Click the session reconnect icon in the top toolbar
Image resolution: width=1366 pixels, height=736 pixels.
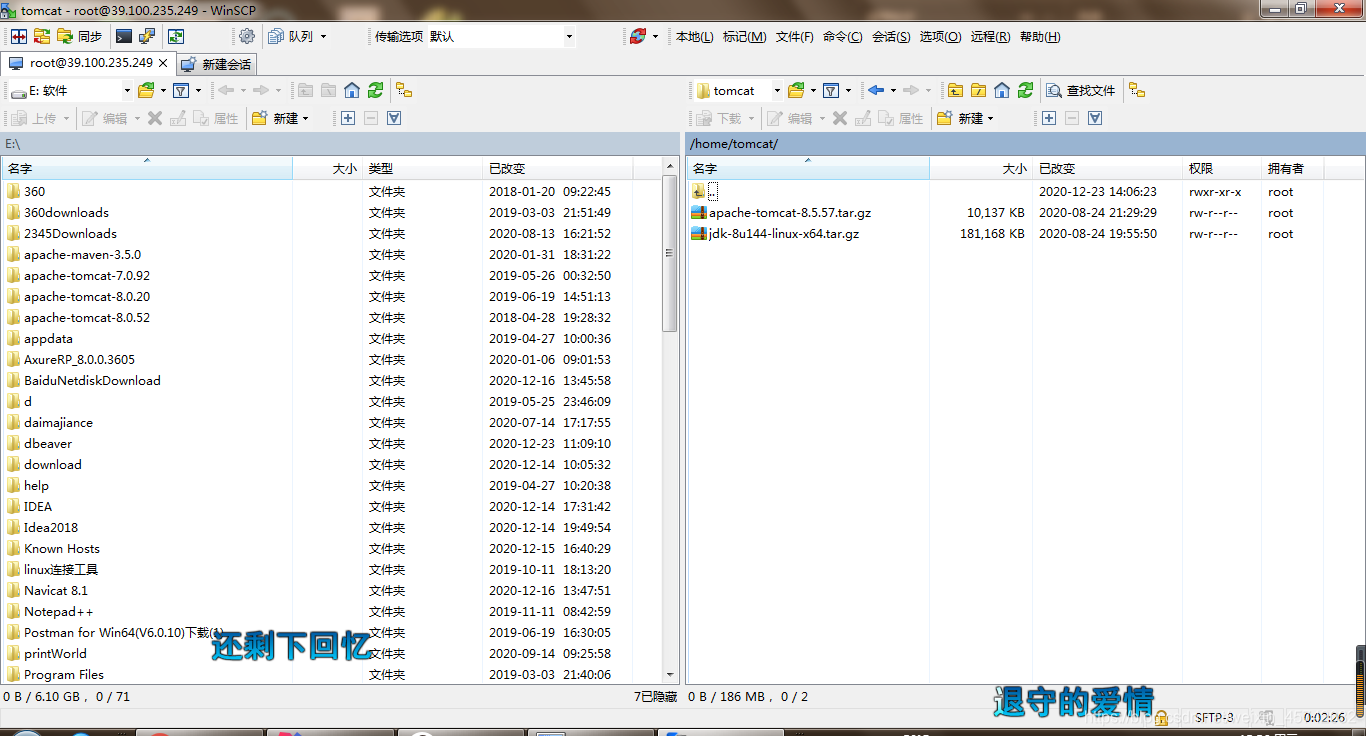tap(638, 36)
